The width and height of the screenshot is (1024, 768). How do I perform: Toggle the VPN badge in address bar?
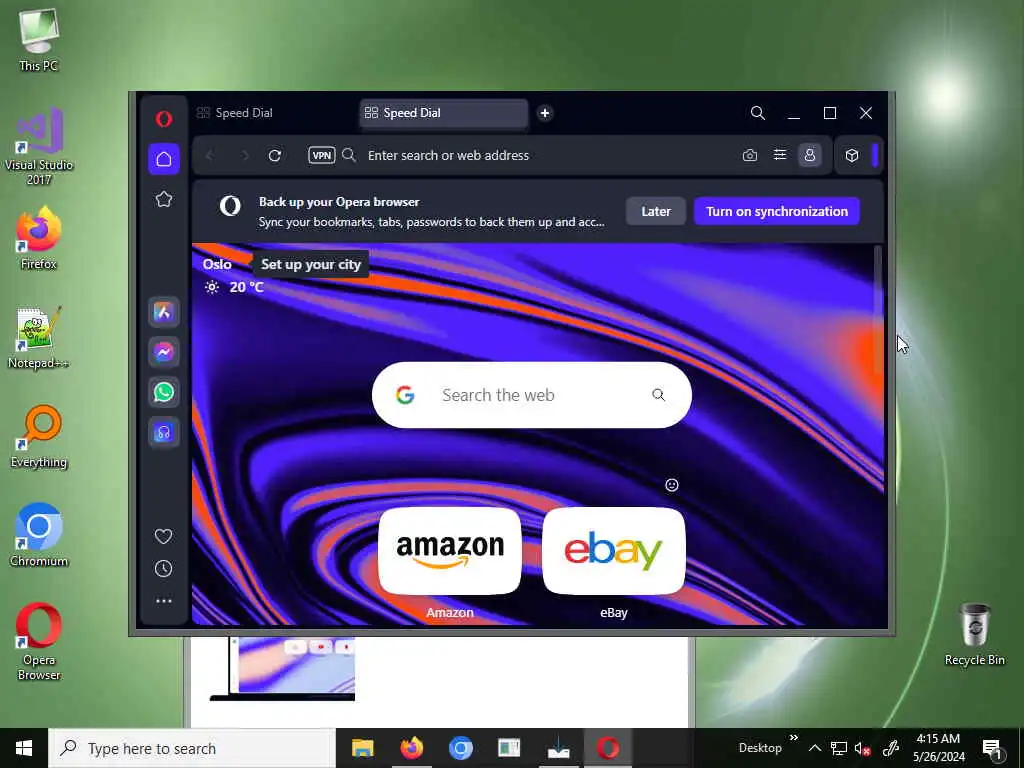point(322,155)
